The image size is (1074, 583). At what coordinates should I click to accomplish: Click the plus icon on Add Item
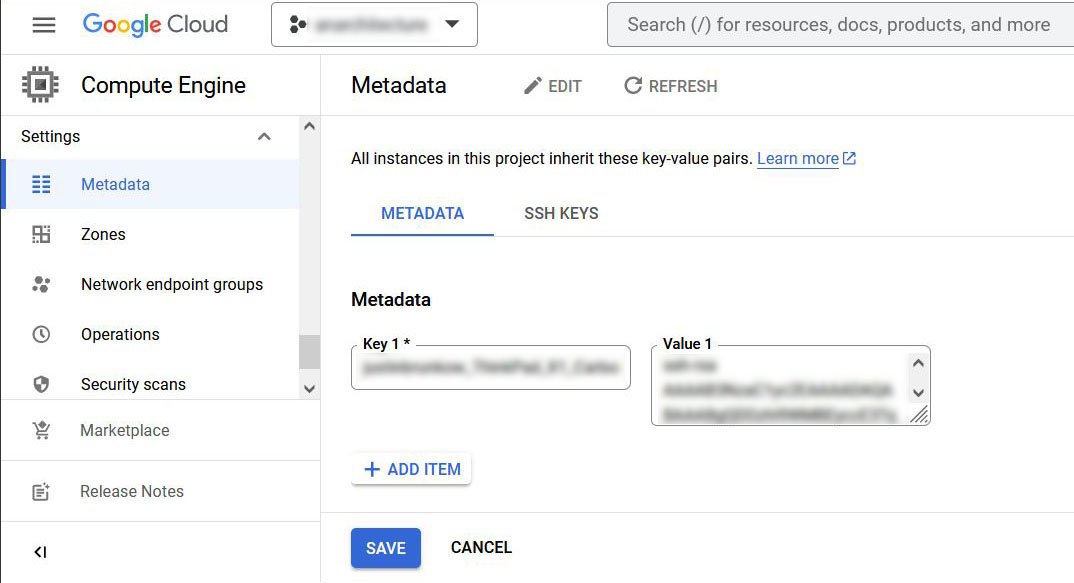point(372,469)
